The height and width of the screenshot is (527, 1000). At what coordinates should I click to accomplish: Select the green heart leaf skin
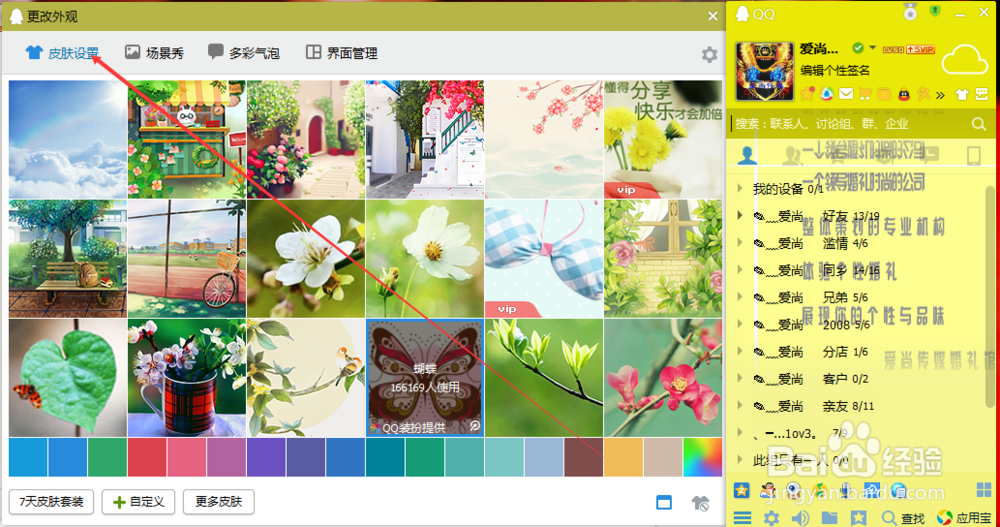pyautogui.click(x=68, y=378)
